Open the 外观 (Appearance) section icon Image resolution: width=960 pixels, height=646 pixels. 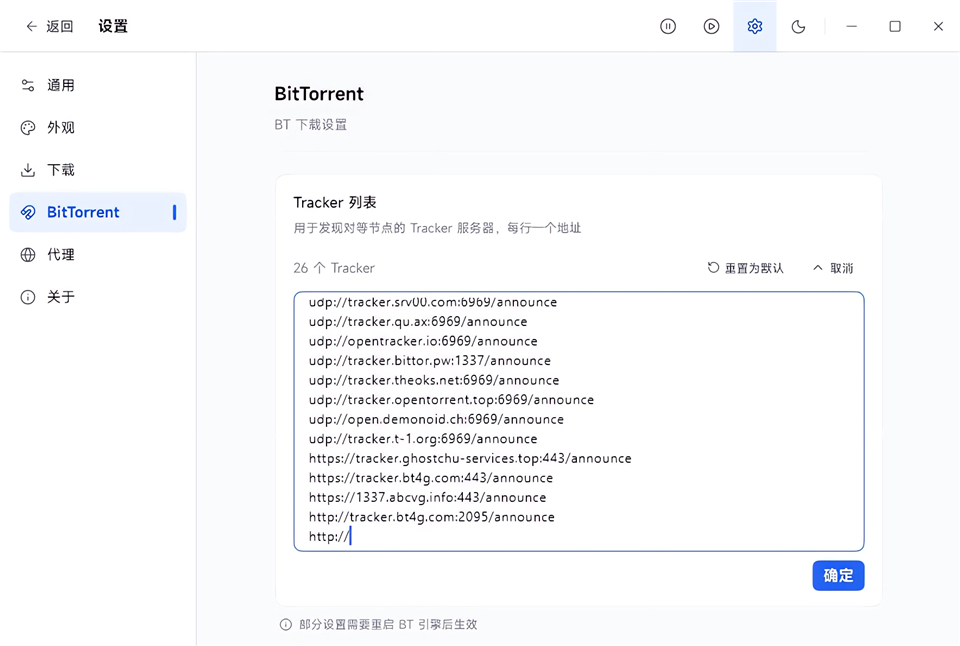[27, 127]
